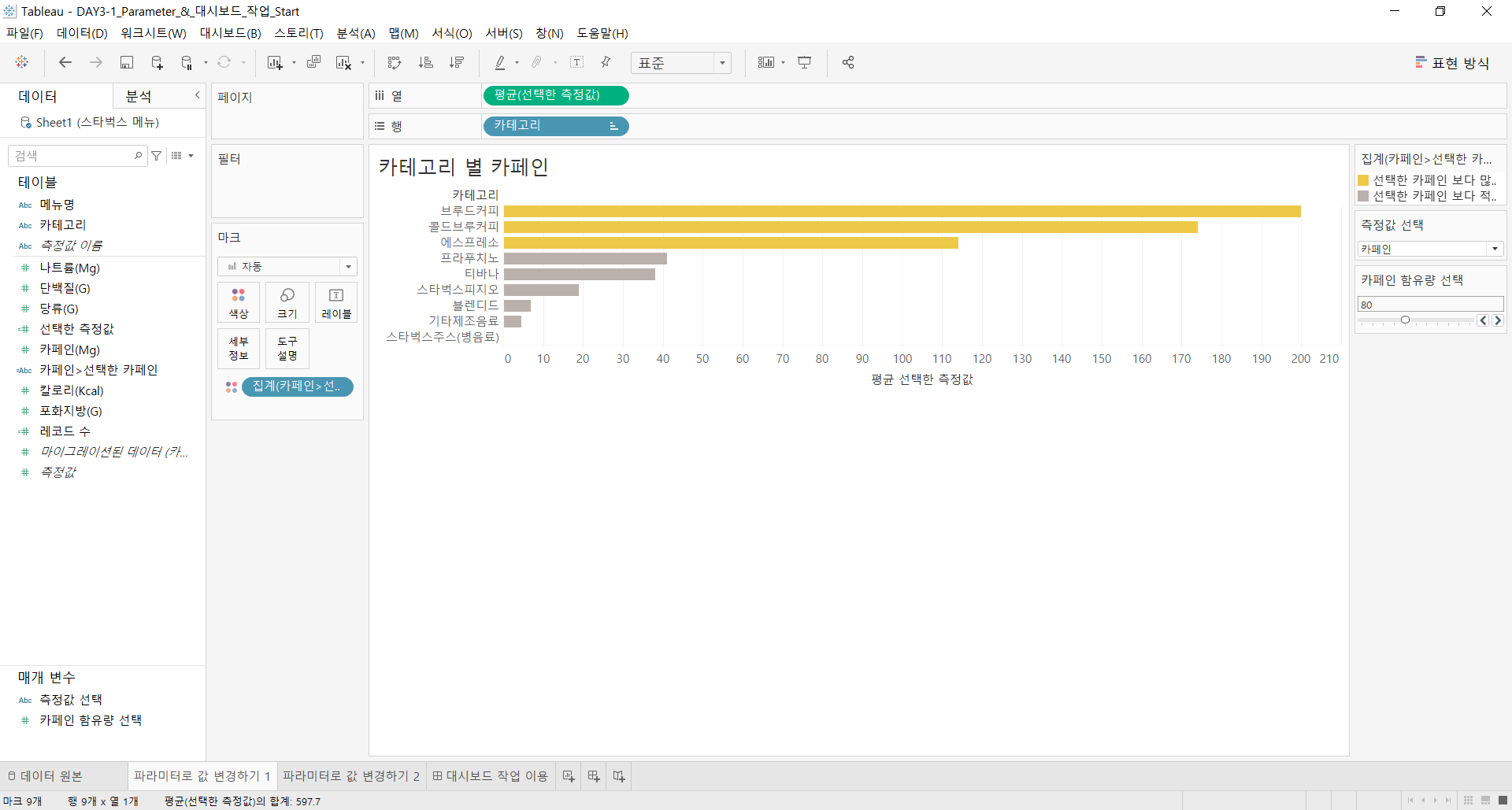This screenshot has height=810, width=1512.
Task: Open the Color marks card
Action: coord(239,303)
